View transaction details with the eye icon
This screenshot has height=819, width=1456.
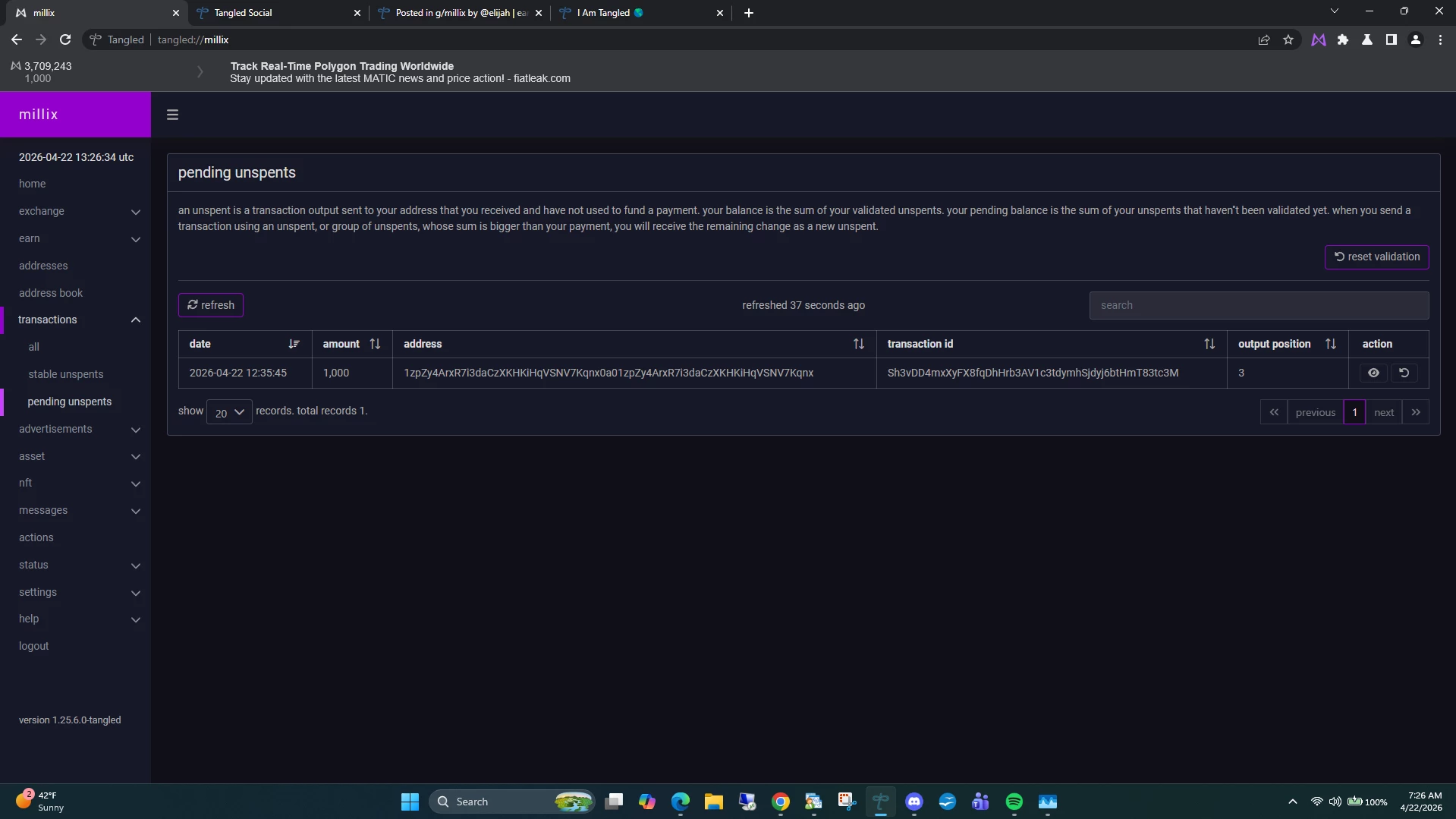(x=1373, y=373)
